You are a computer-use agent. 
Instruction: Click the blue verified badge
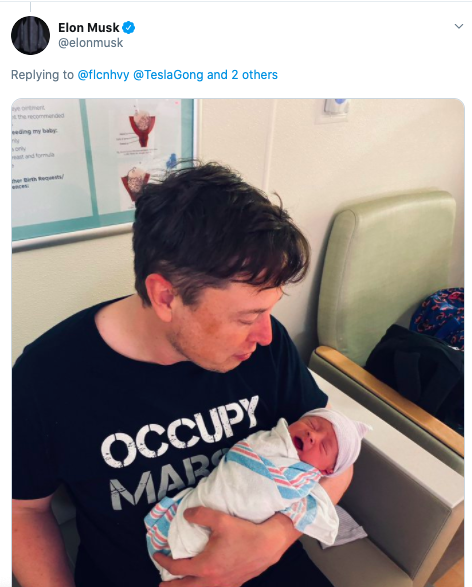pos(129,28)
